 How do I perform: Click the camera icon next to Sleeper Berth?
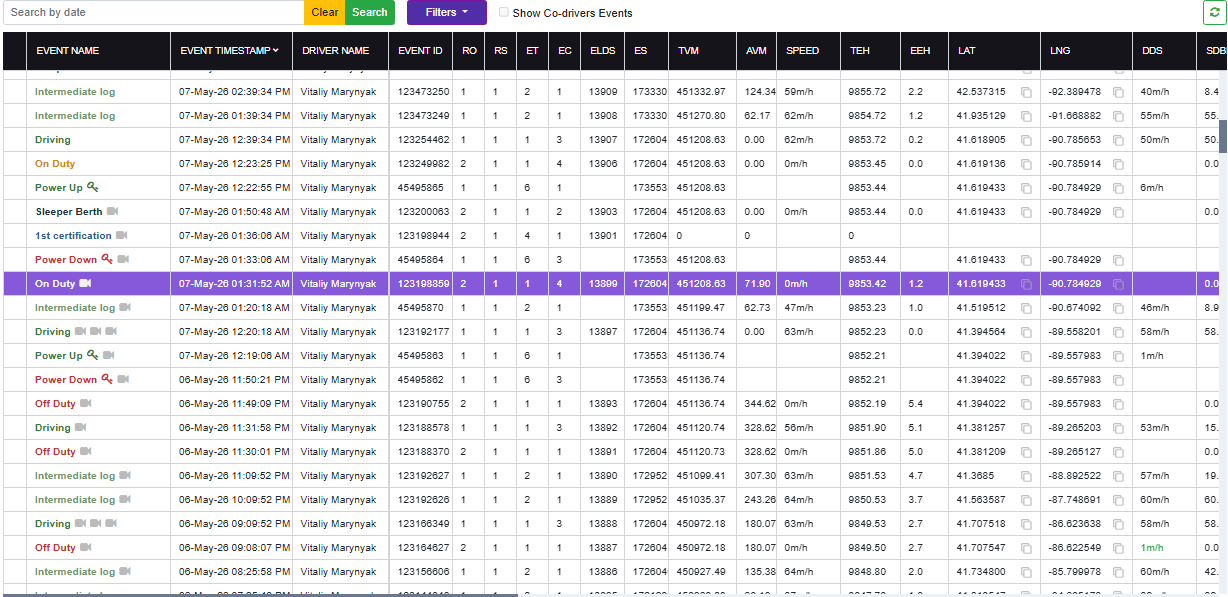pyautogui.click(x=113, y=211)
